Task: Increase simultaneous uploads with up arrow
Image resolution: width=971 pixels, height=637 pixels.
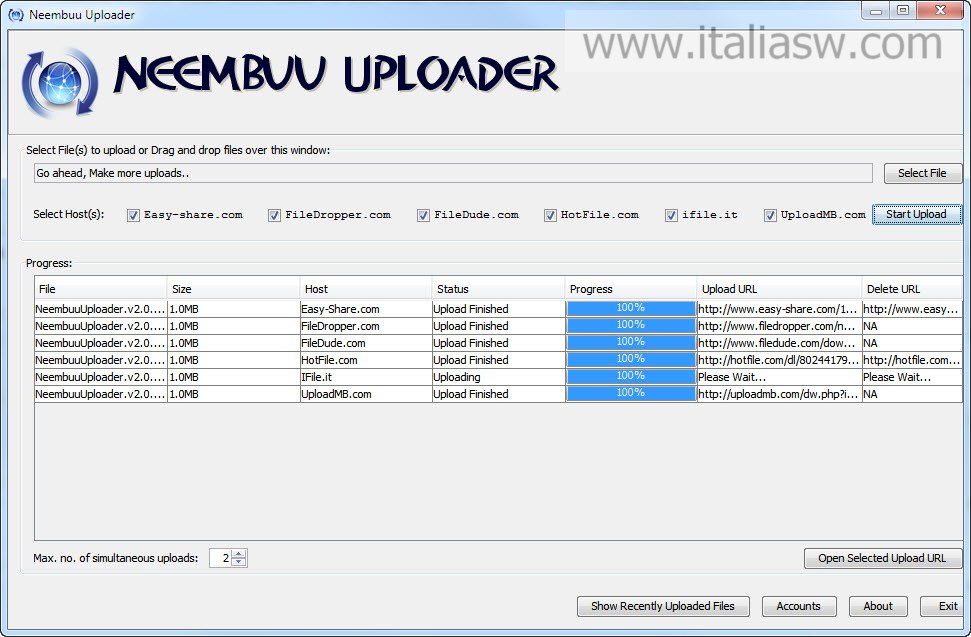Action: point(239,553)
